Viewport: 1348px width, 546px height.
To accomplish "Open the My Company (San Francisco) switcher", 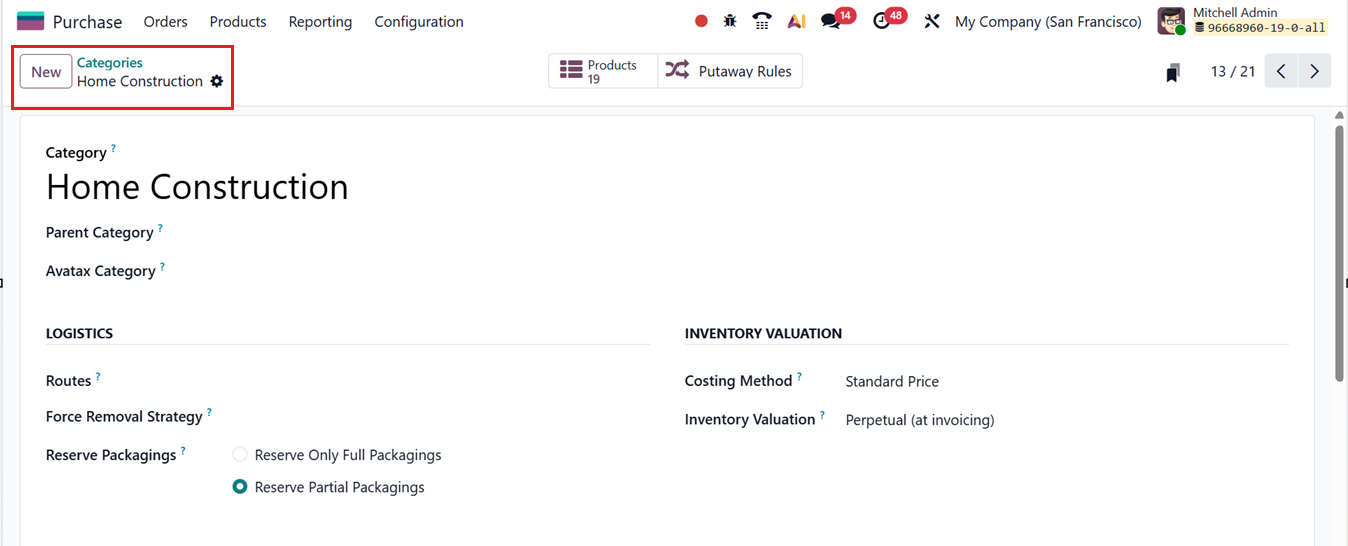I will point(1048,21).
